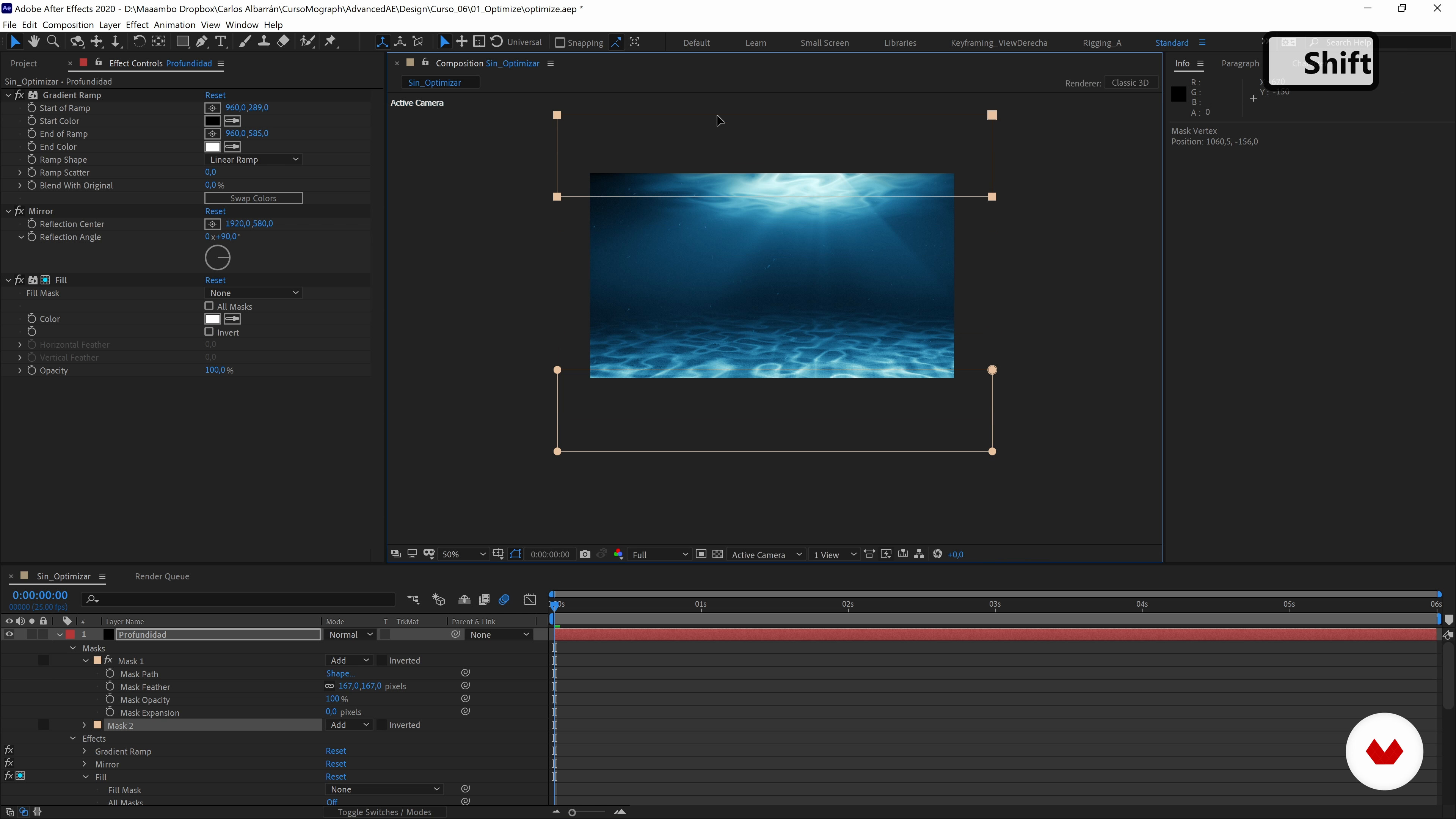Toggle the Gradient Ramp fx switch in timeline
Viewport: 1456px width, 819px height.
click(9, 750)
